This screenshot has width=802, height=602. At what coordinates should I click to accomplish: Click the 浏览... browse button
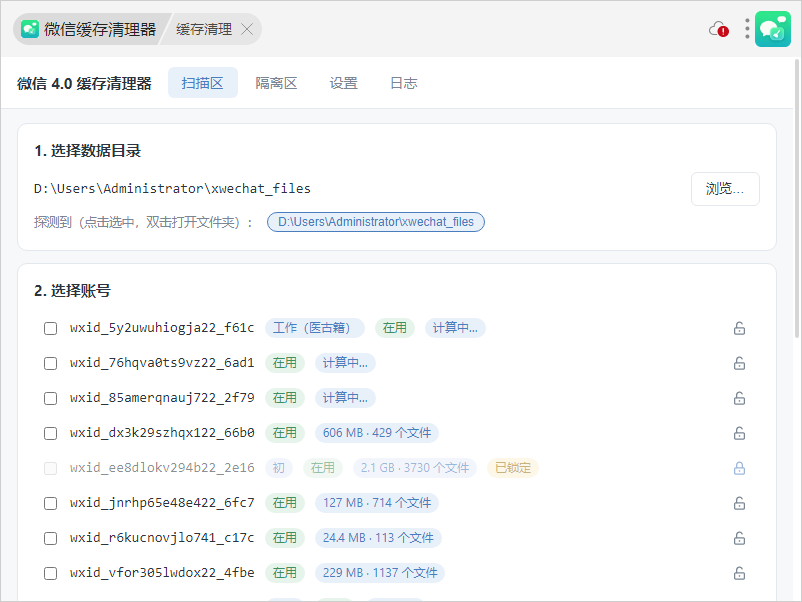[725, 189]
